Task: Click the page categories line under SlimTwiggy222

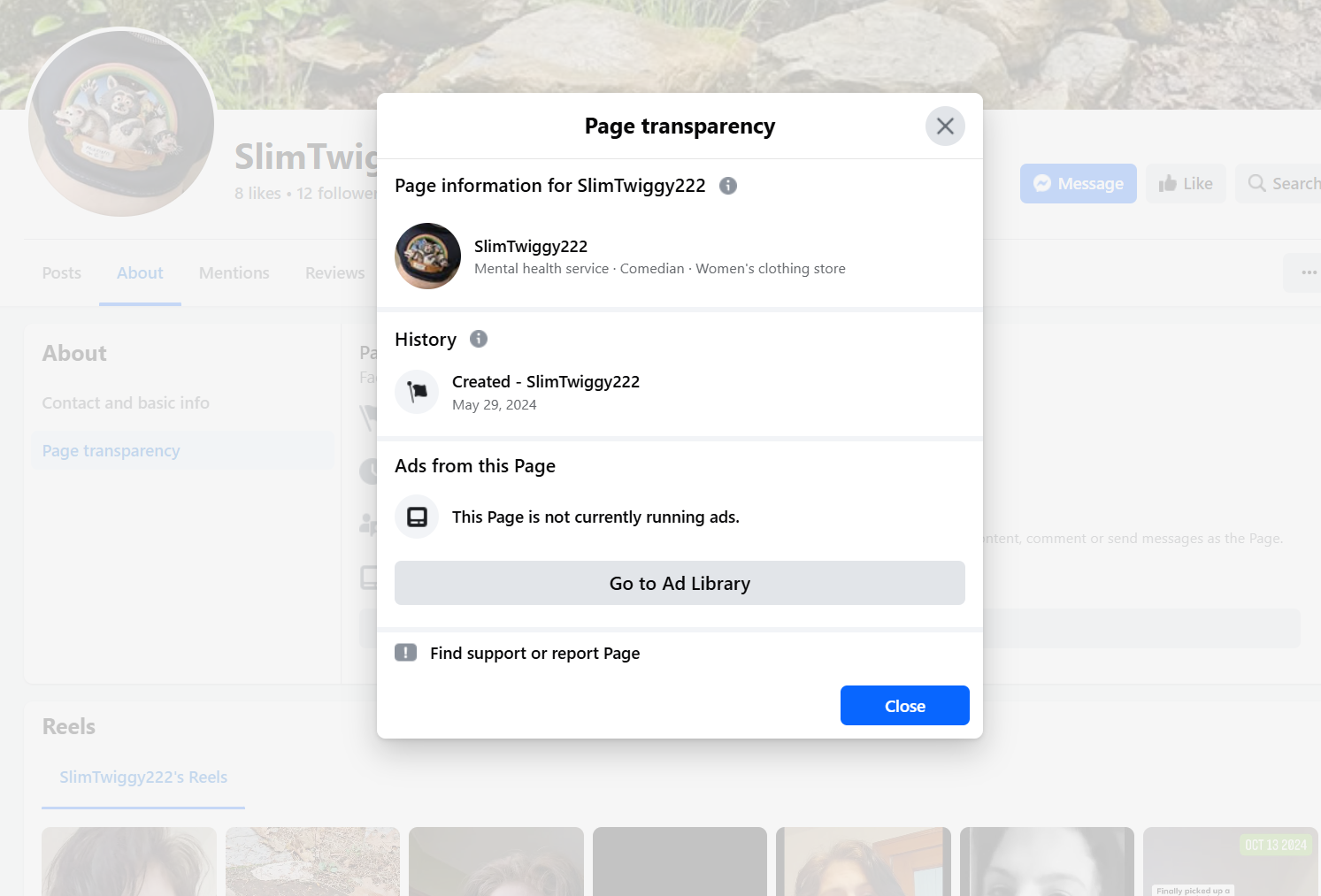Action: tap(659, 269)
